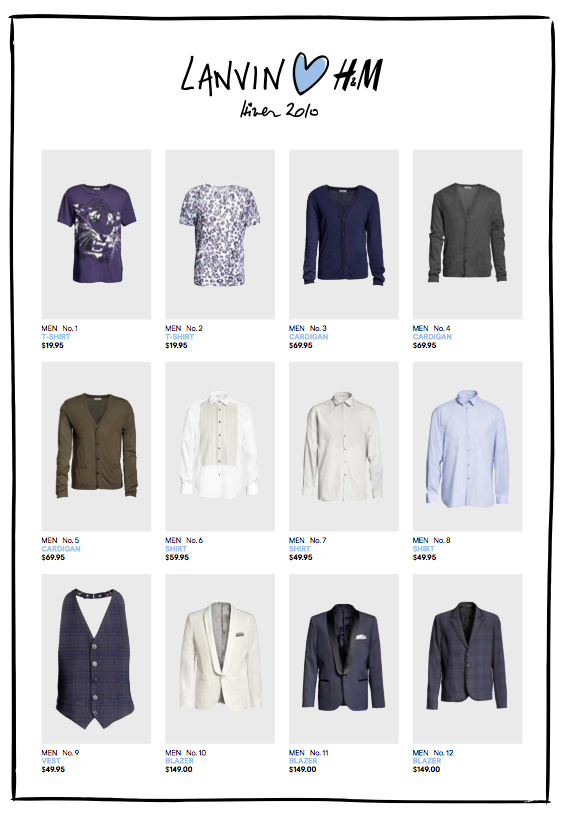The height and width of the screenshot is (821, 565).
Task: View the white tuxedo bib shirt No. 6
Action: (220, 447)
